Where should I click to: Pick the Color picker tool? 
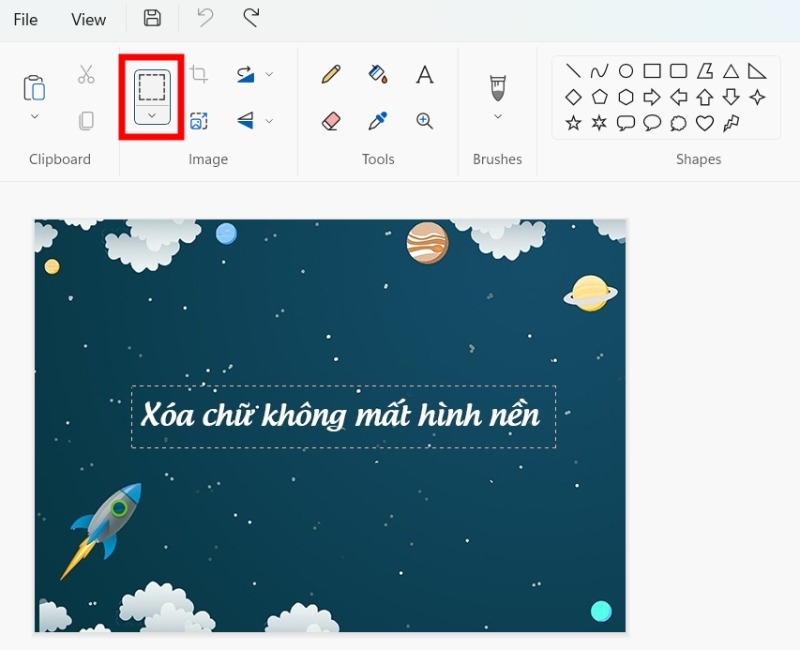378,120
